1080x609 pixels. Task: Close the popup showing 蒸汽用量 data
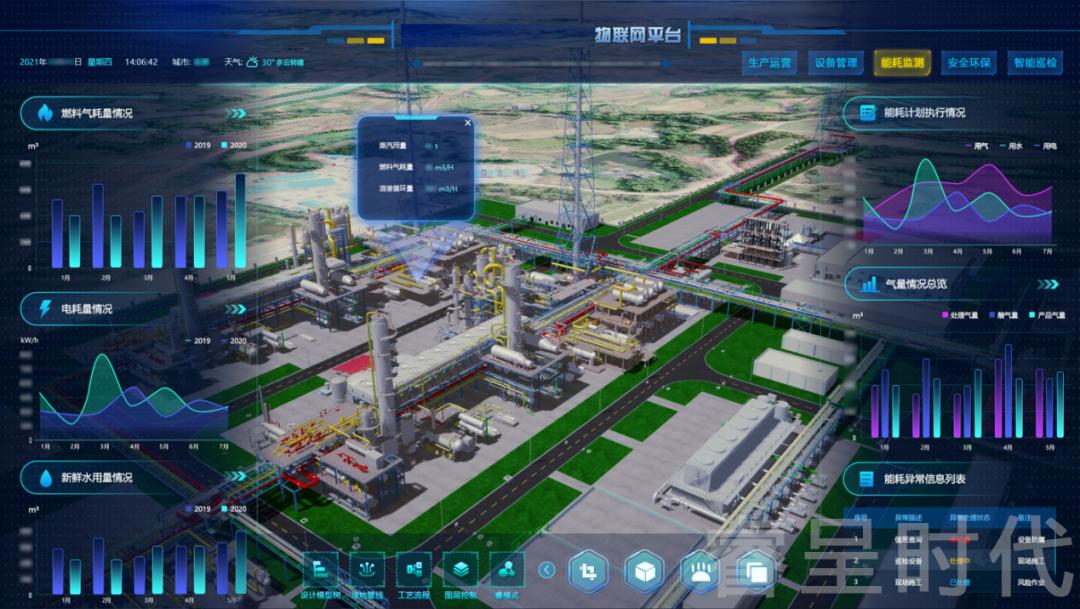(467, 123)
